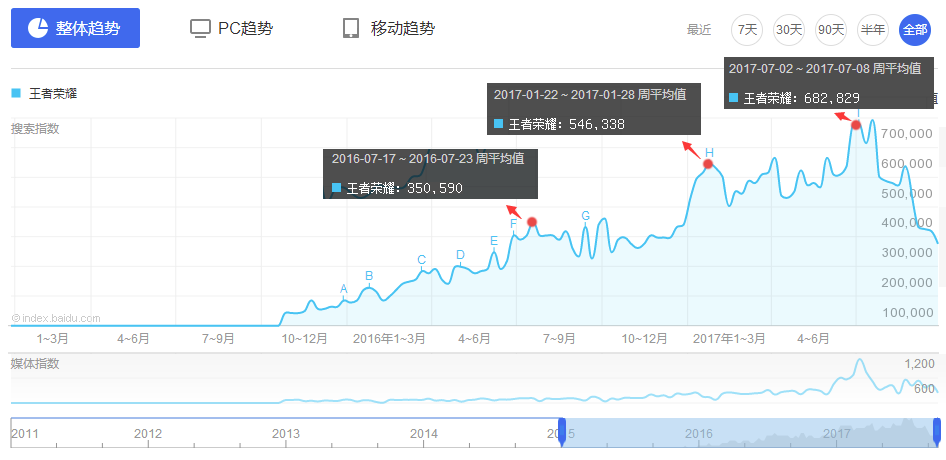Choose the 7天 time range
The height and width of the screenshot is (460, 946).
(747, 30)
